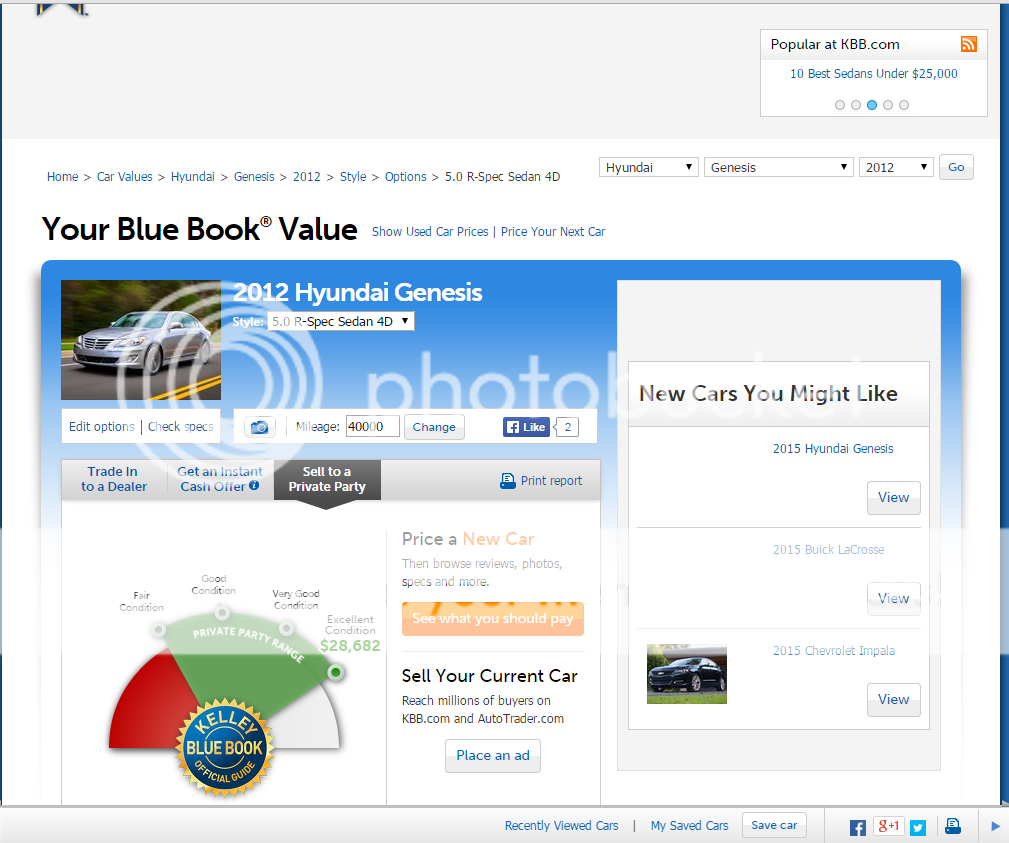
Task: Select the Good Condition marker on gauge
Action: [222, 611]
